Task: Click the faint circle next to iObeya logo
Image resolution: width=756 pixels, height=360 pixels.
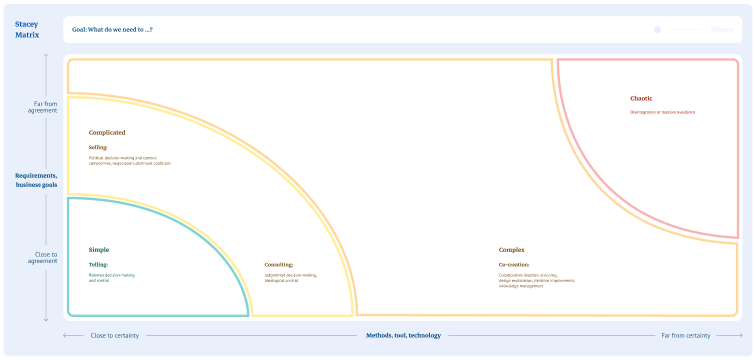Action: click(x=657, y=30)
